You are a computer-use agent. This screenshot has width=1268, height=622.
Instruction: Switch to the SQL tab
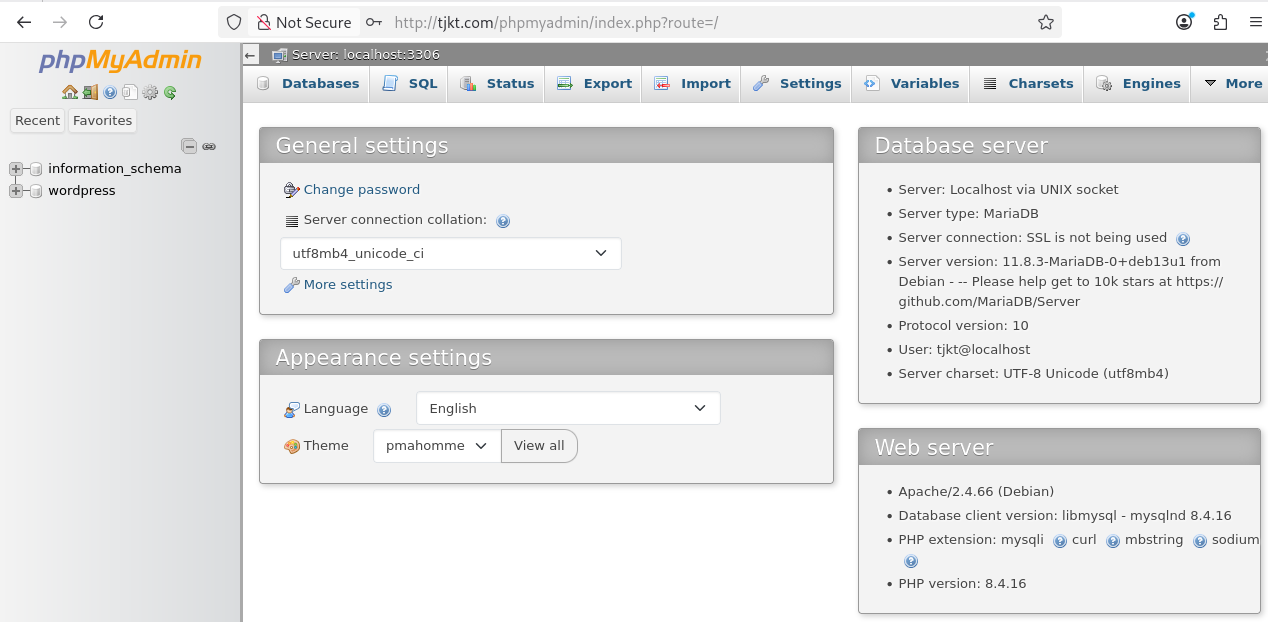pos(410,84)
